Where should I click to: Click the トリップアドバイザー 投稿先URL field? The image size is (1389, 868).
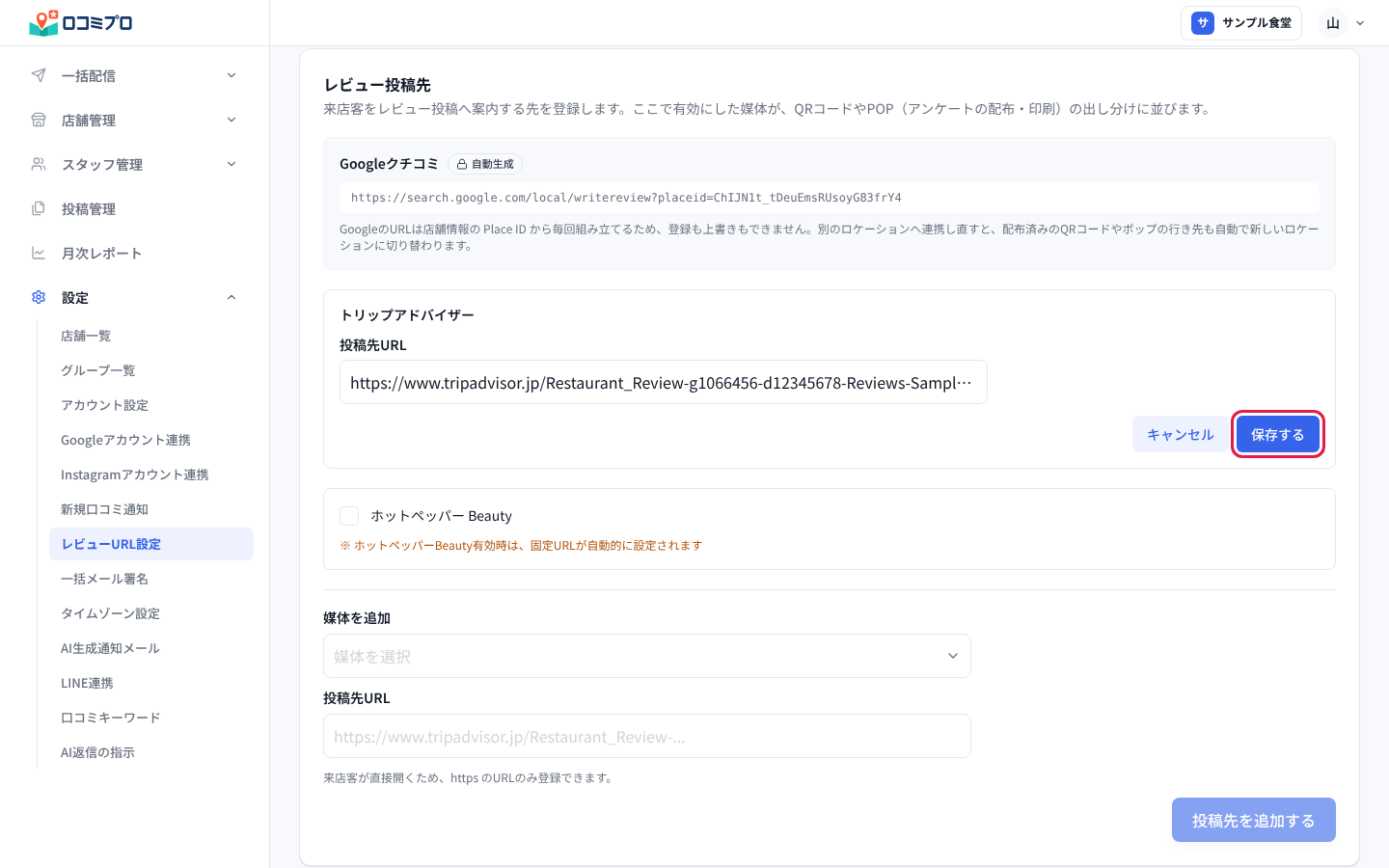click(x=664, y=382)
